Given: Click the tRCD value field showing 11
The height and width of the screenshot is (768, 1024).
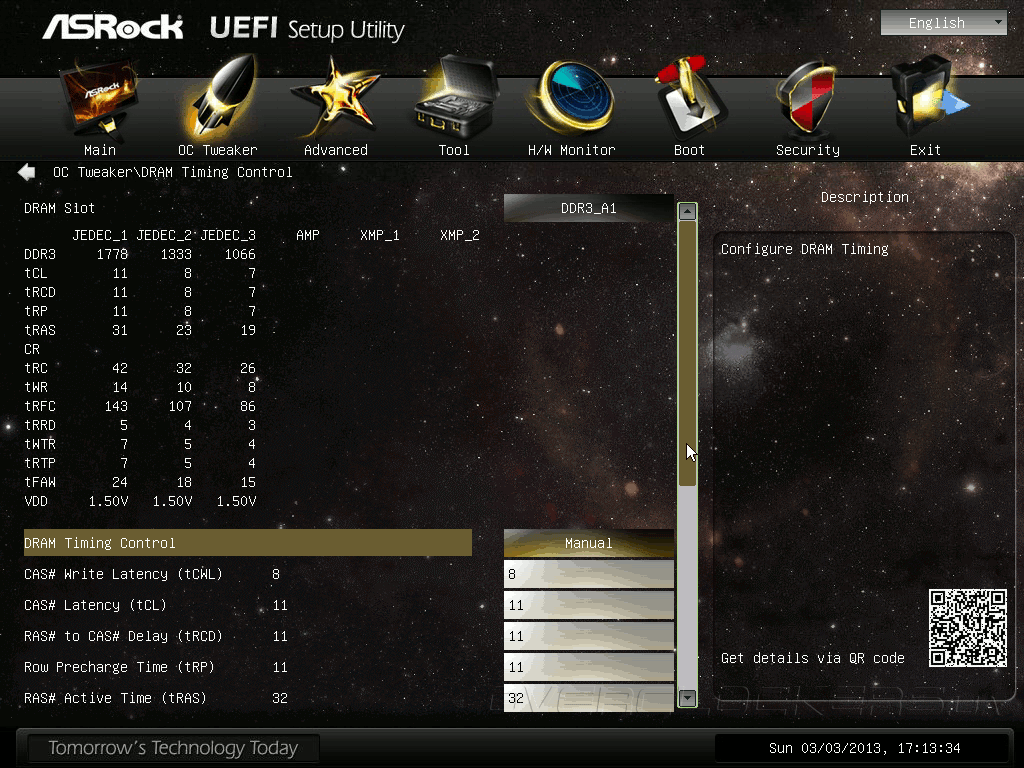Looking at the screenshot, I should [x=588, y=636].
